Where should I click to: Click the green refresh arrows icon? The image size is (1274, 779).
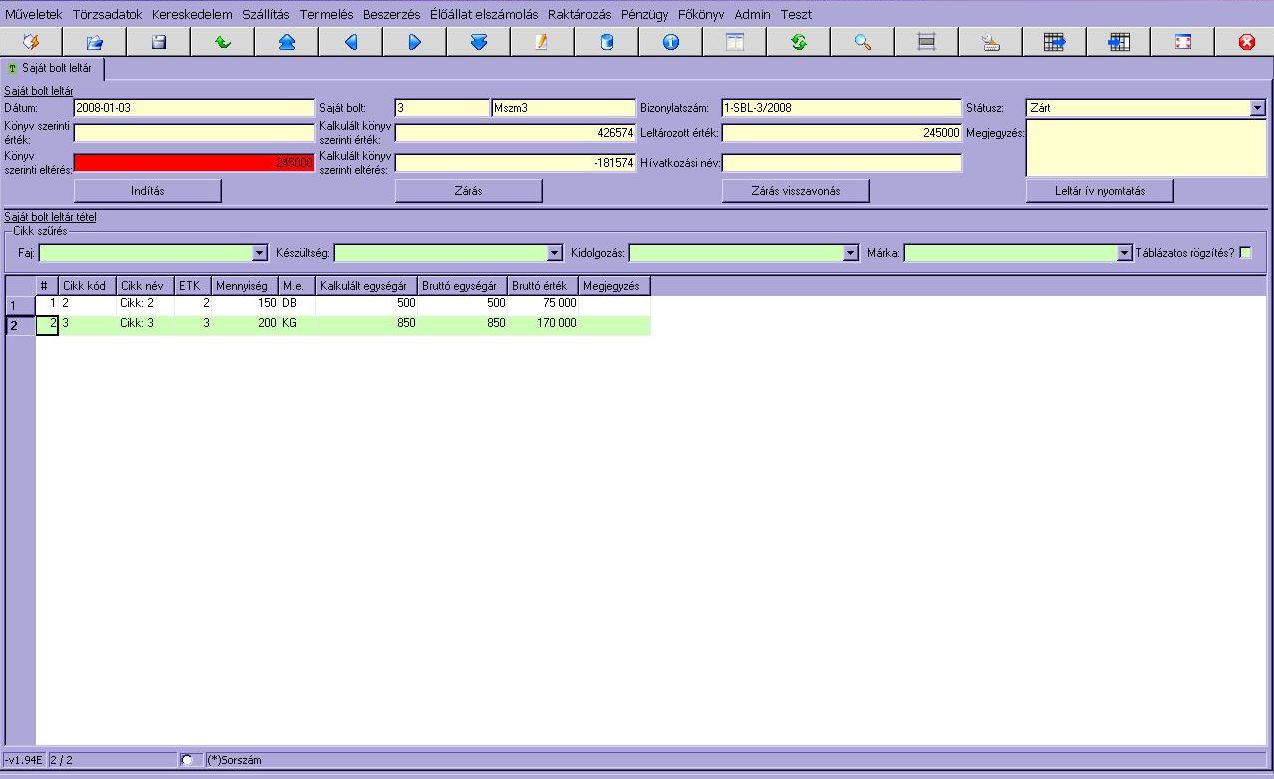tap(798, 42)
